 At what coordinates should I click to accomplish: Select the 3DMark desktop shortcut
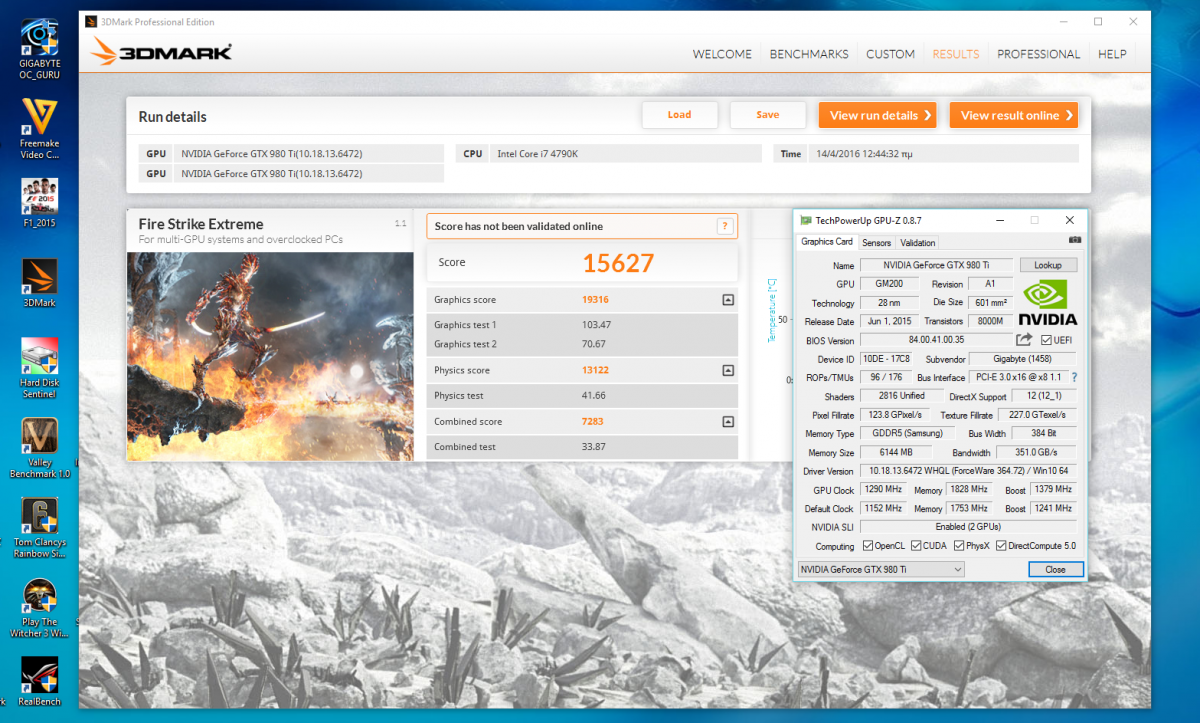tap(39, 284)
